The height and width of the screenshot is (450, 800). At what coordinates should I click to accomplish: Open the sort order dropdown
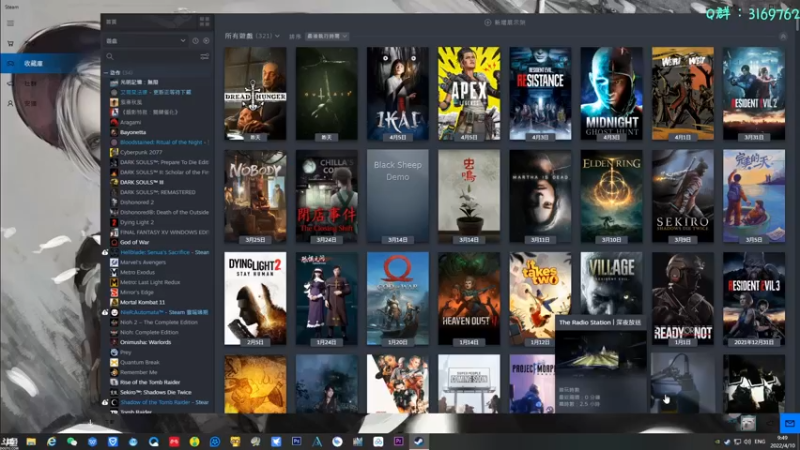tap(327, 36)
